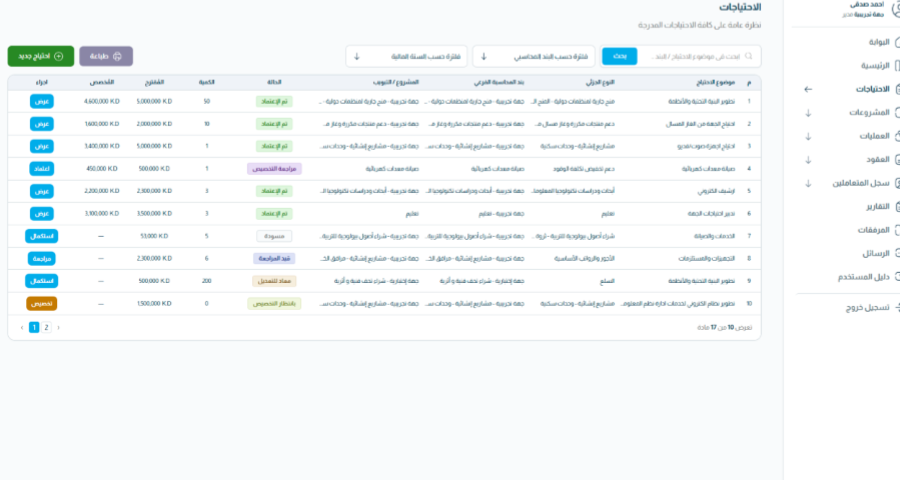This screenshot has width=900, height=480.
Task: Click the blue بحث search button
Action: pyautogui.click(x=619, y=56)
